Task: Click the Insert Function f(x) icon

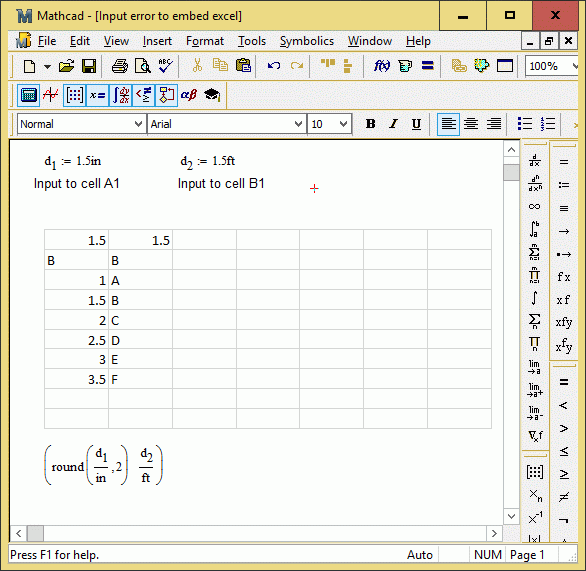Action: (x=382, y=67)
